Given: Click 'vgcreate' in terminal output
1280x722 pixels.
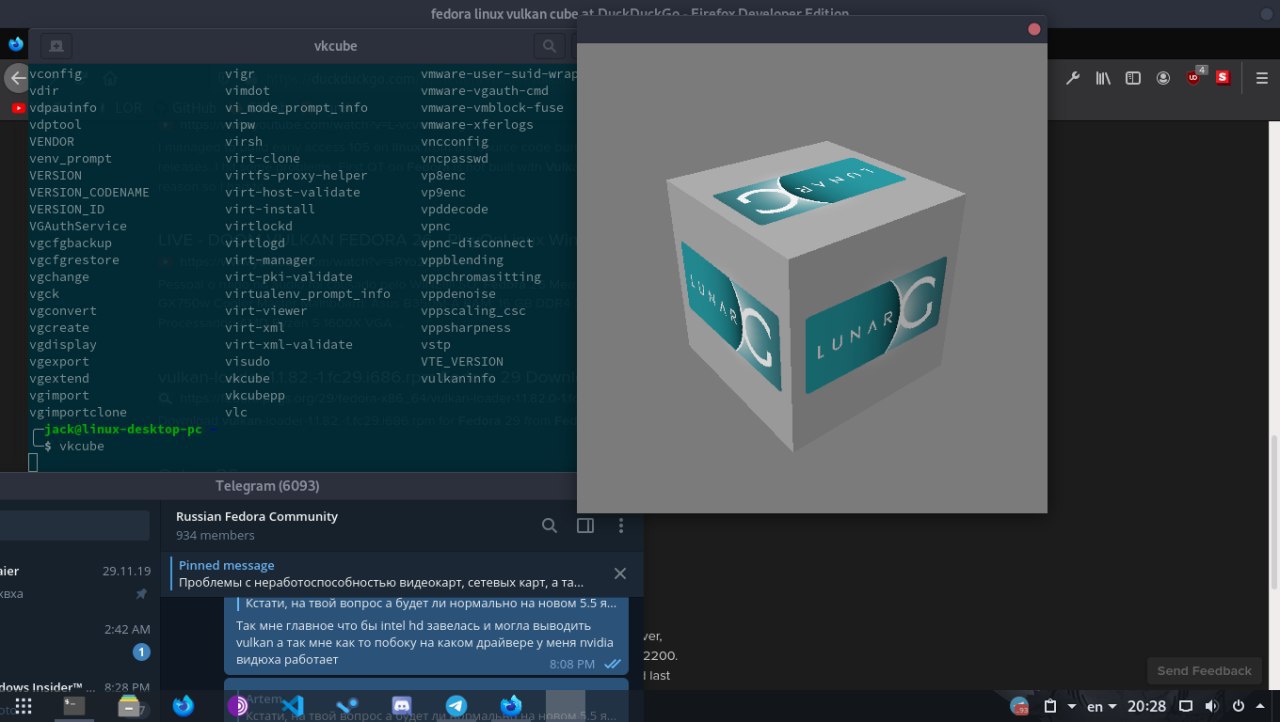Looking at the screenshot, I should tap(59, 327).
